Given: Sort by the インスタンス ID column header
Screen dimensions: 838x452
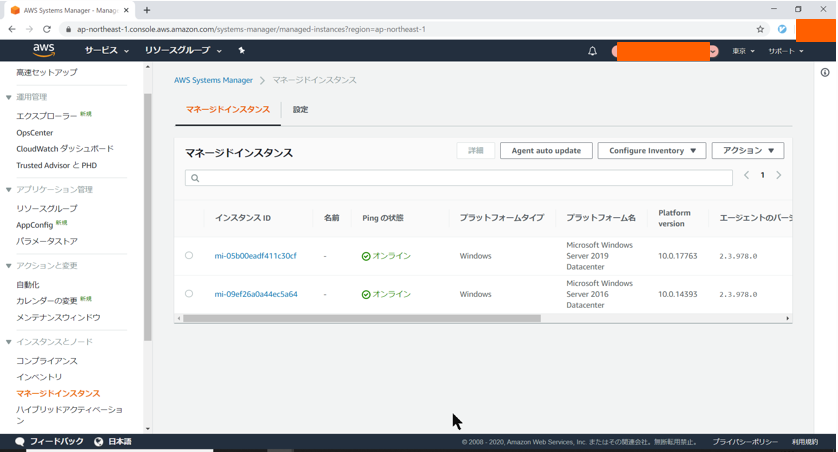Looking at the screenshot, I should coord(243,218).
